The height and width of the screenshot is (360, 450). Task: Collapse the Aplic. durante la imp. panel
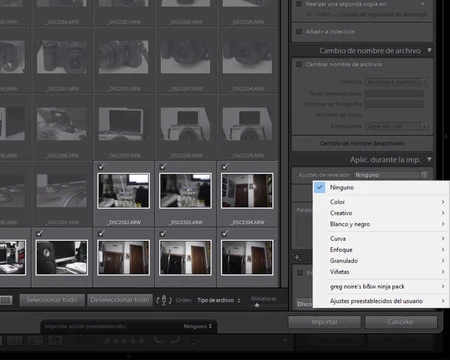pos(429,159)
